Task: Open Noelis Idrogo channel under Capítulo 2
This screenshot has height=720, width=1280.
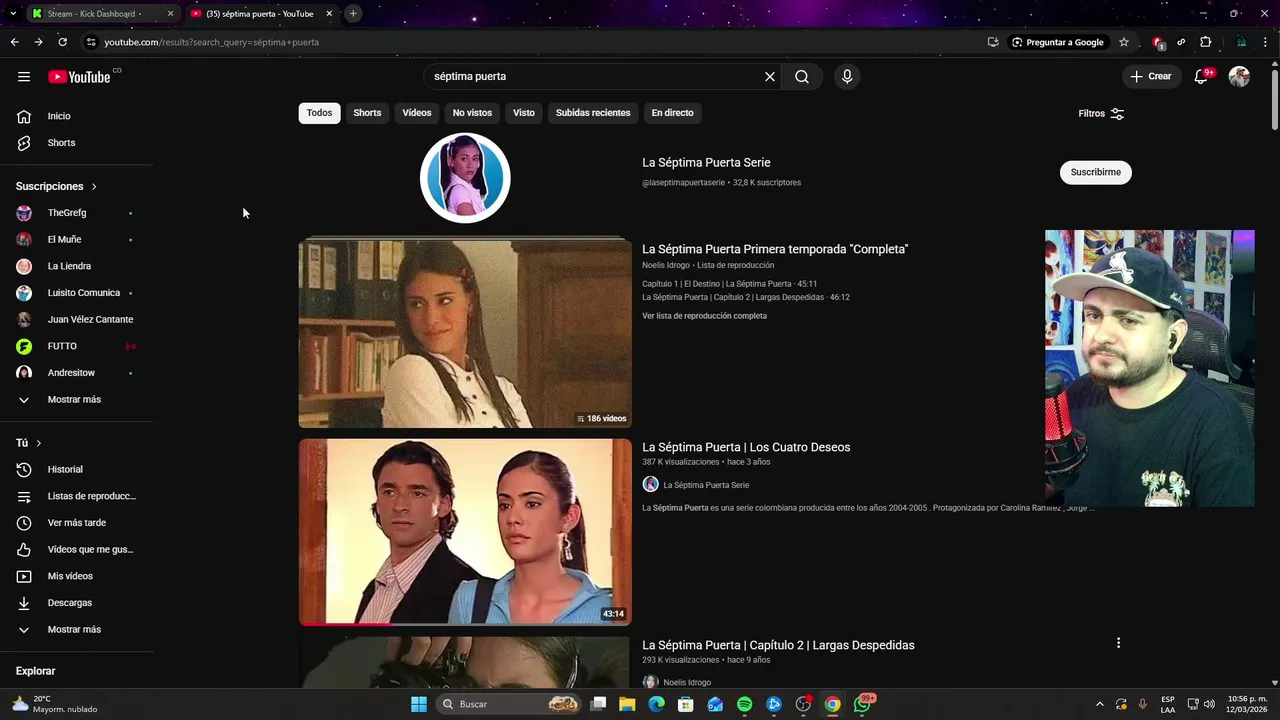Action: tap(687, 683)
